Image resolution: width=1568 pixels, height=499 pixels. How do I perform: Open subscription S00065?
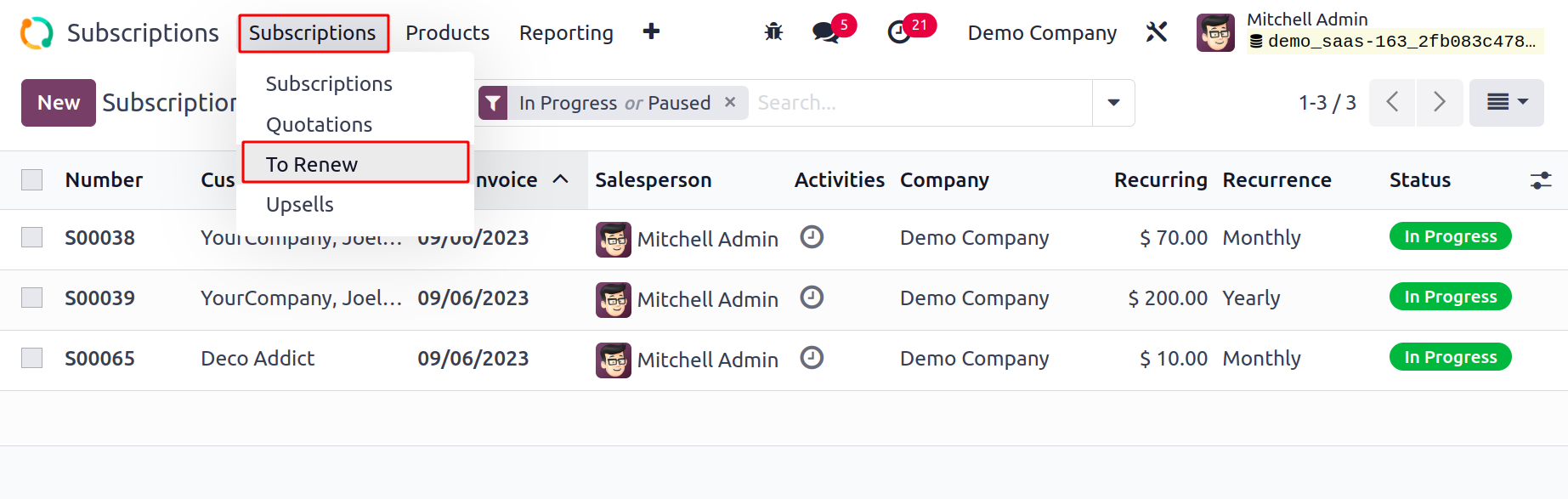coord(99,359)
